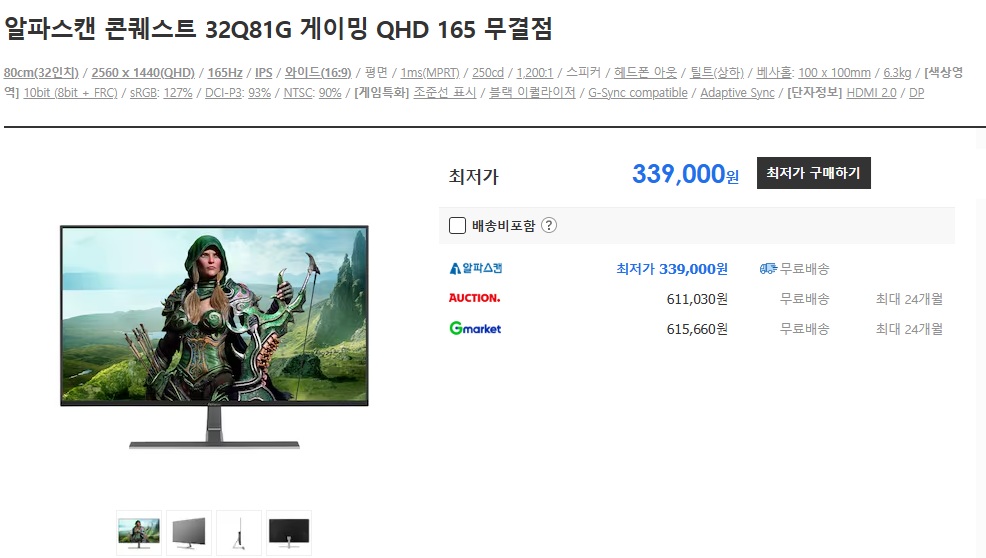Click the main monitor product image
This screenshot has height=558, width=986.
[x=214, y=337]
